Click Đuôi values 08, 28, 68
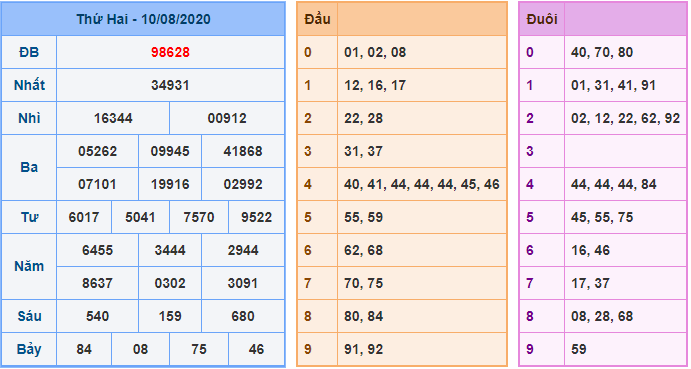This screenshot has height=369, width=691. 602,316
